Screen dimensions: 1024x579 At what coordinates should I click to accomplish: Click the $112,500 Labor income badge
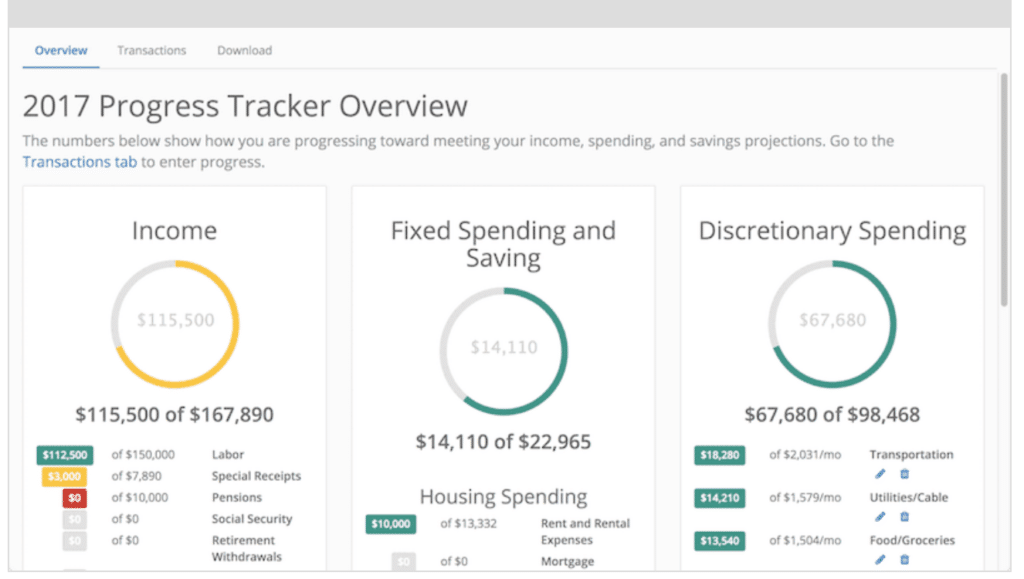65,455
